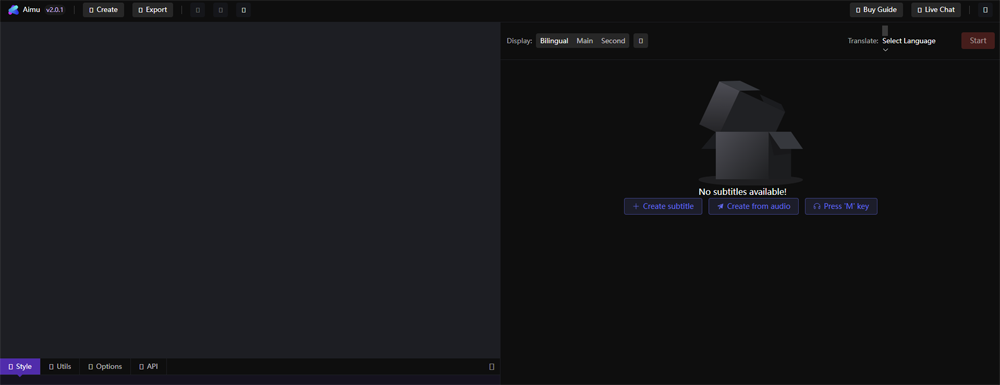This screenshot has height=385, width=1000.
Task: Click the empty video preview area
Action: coord(250,190)
